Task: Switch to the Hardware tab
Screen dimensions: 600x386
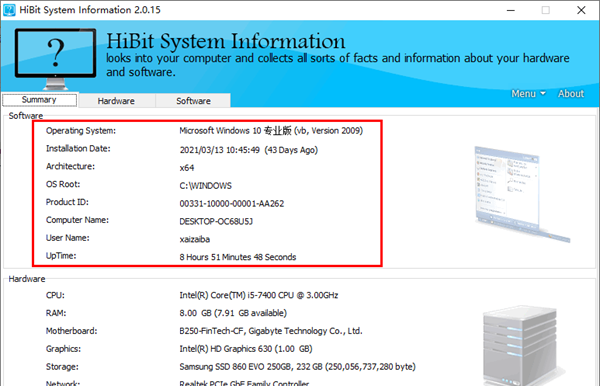Action: 116,101
